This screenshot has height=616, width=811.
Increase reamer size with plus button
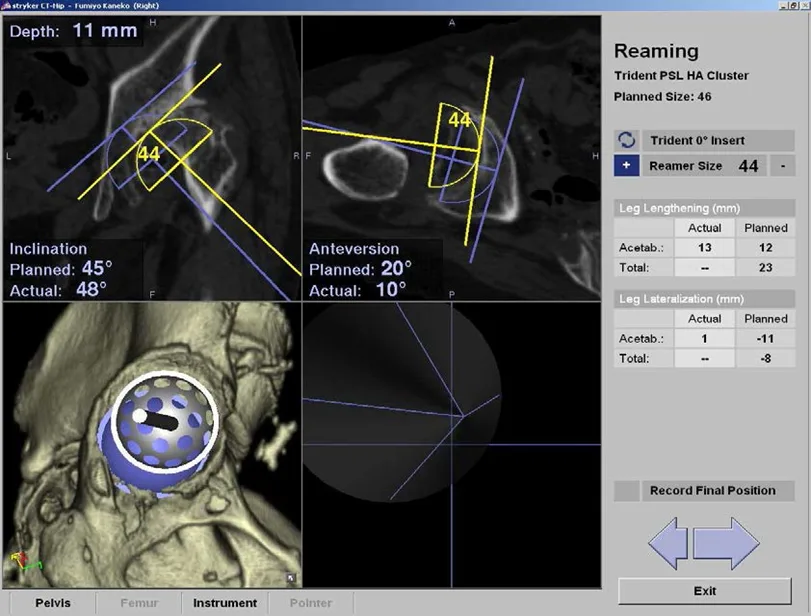626,166
